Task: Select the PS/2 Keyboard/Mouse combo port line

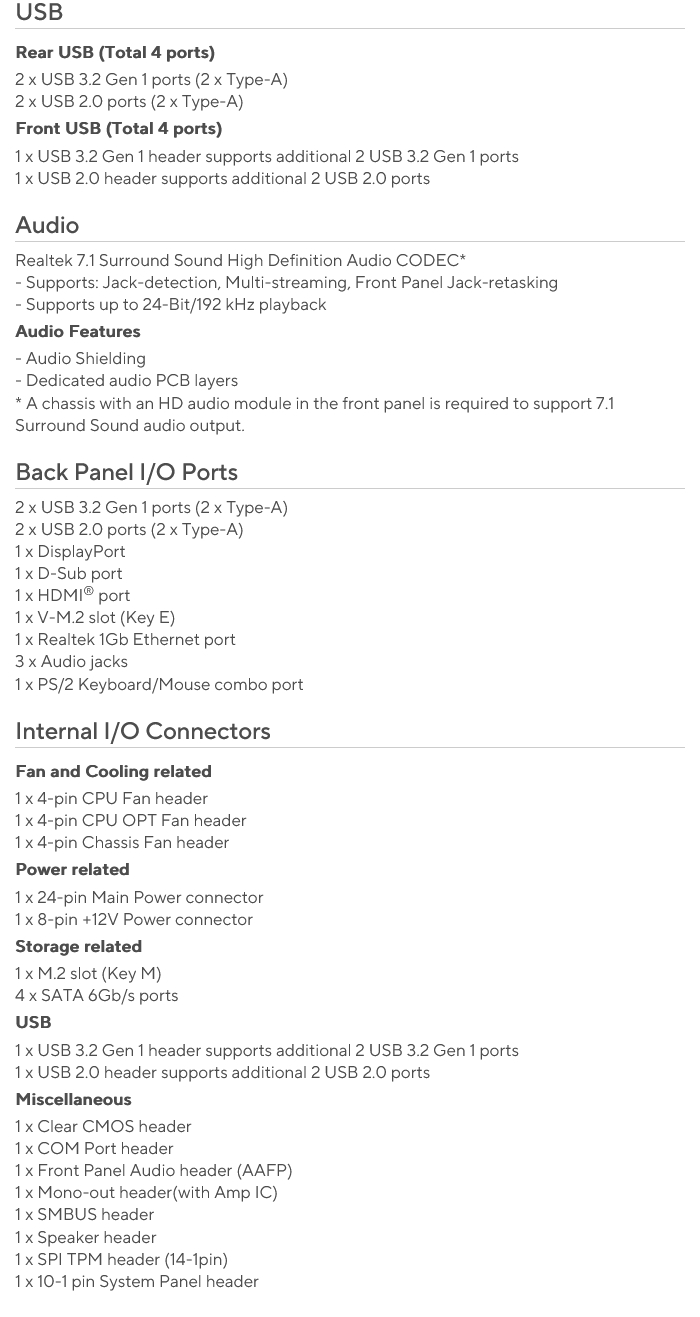Action: click(159, 684)
